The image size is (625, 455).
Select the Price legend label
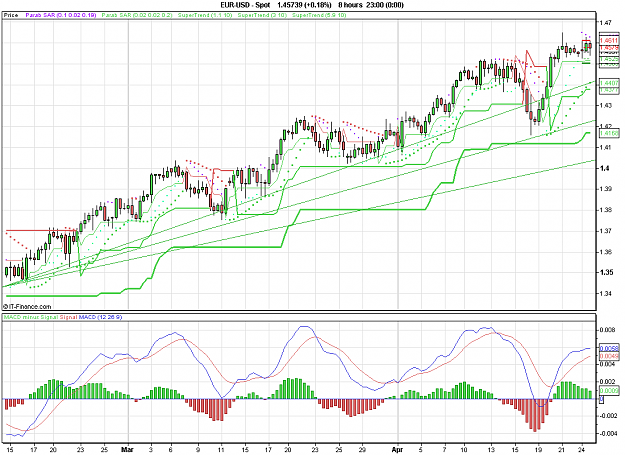pyautogui.click(x=11, y=15)
